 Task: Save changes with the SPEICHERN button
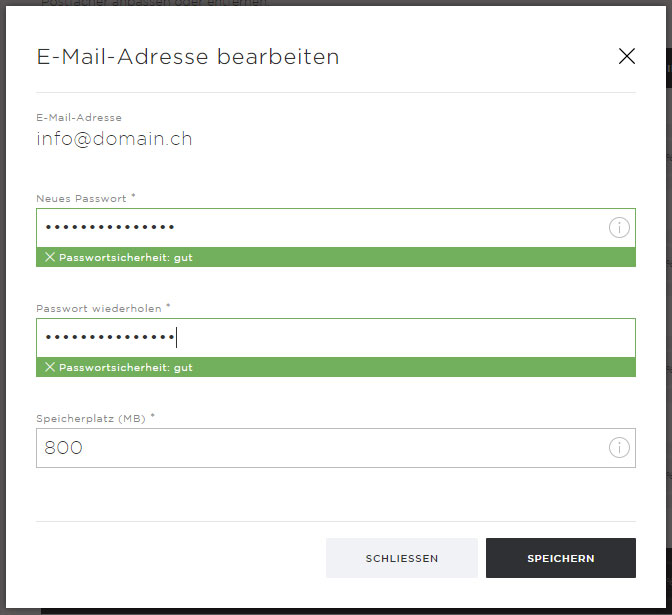click(561, 558)
